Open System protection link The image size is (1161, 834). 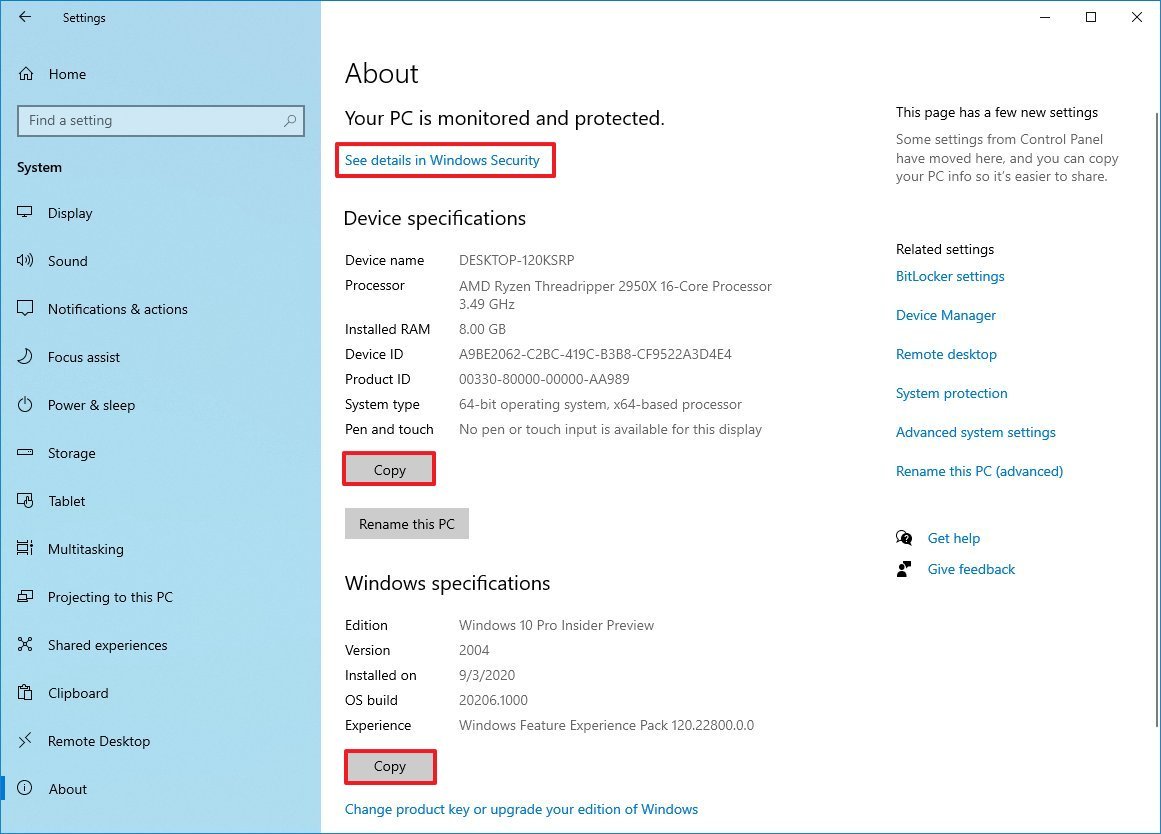point(951,393)
